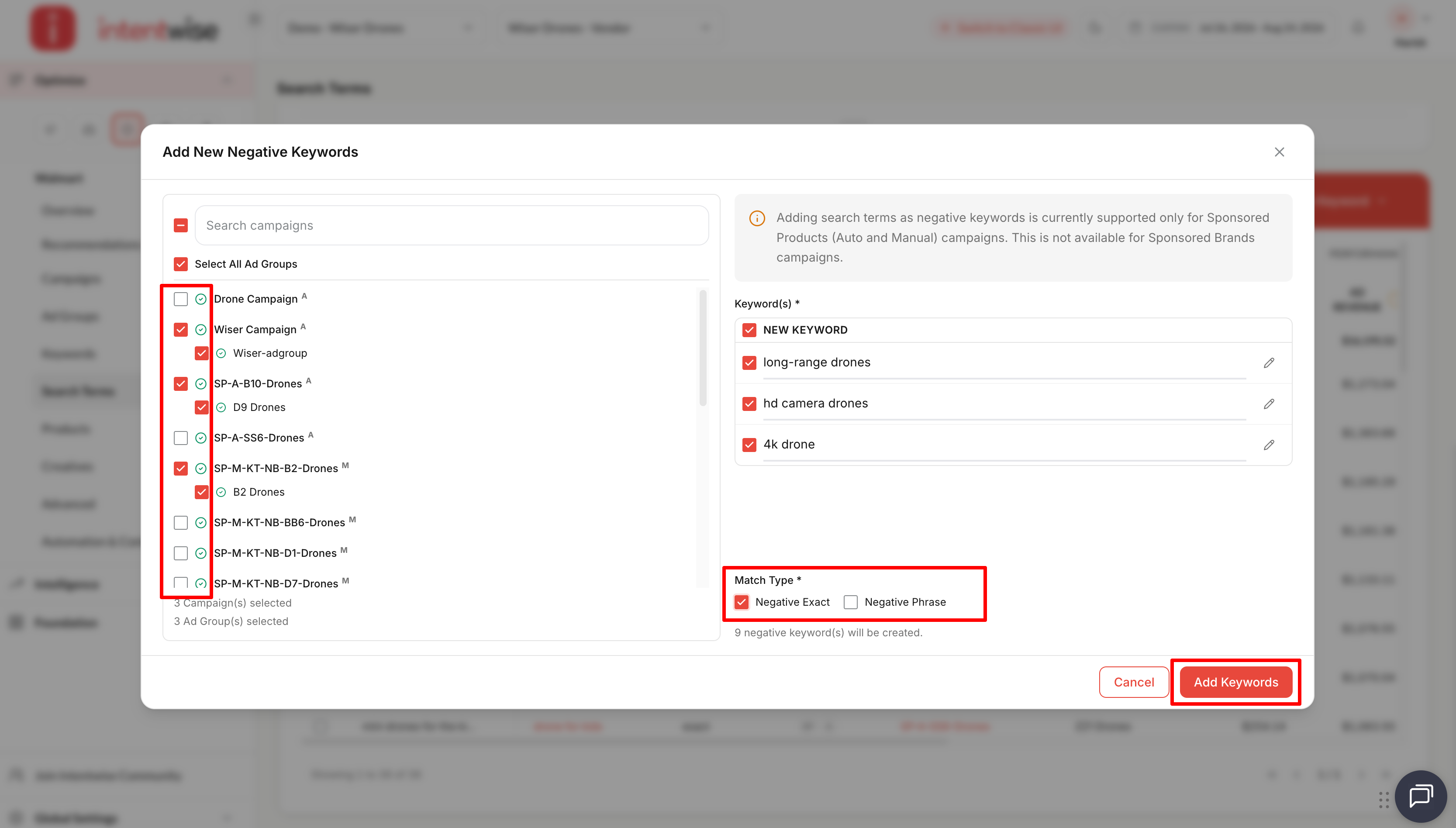Uncheck Select All Ad Groups
Image resolution: width=1456 pixels, height=828 pixels.
click(x=181, y=264)
